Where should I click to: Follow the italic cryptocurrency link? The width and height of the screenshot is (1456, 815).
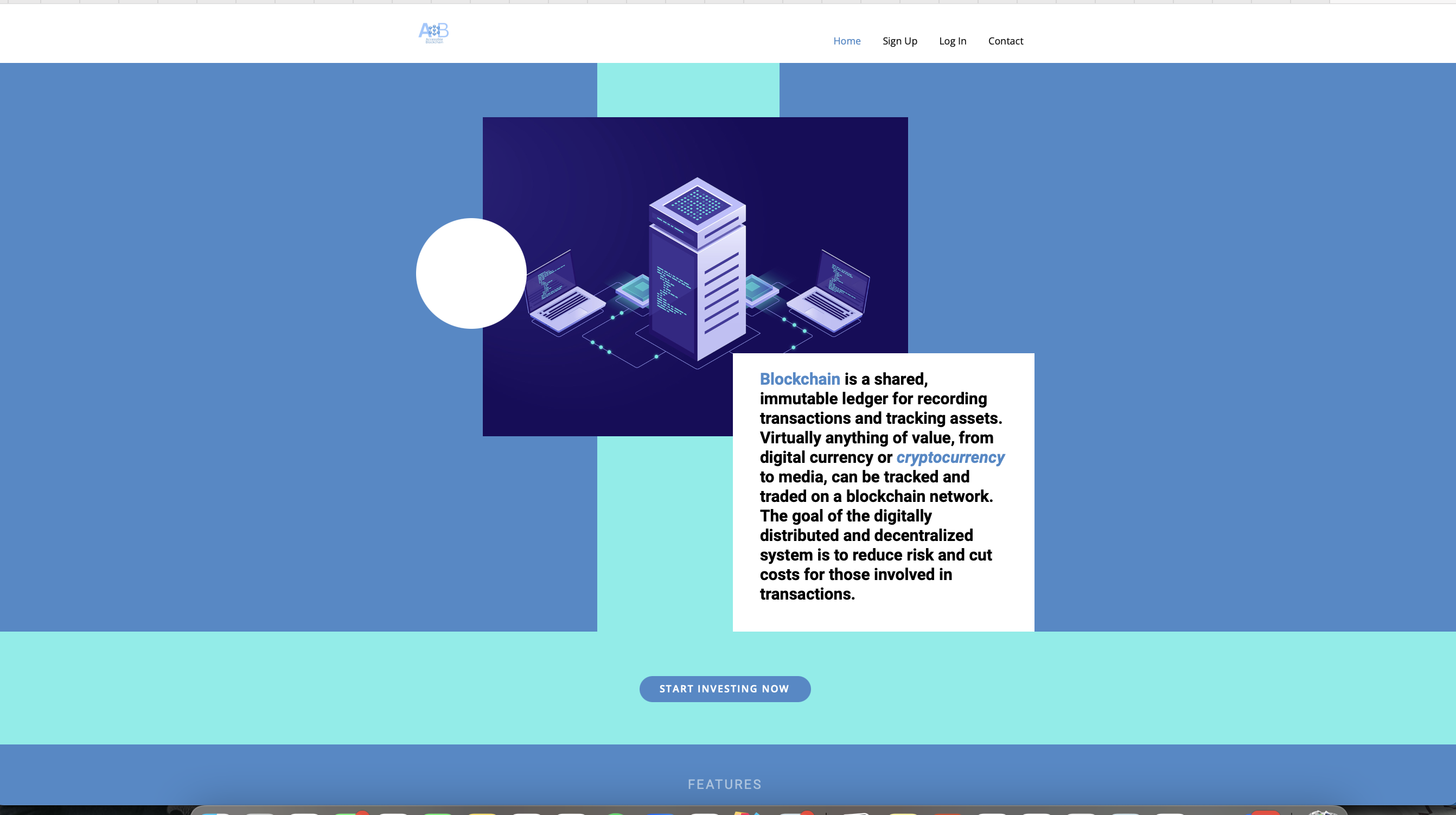tap(949, 457)
